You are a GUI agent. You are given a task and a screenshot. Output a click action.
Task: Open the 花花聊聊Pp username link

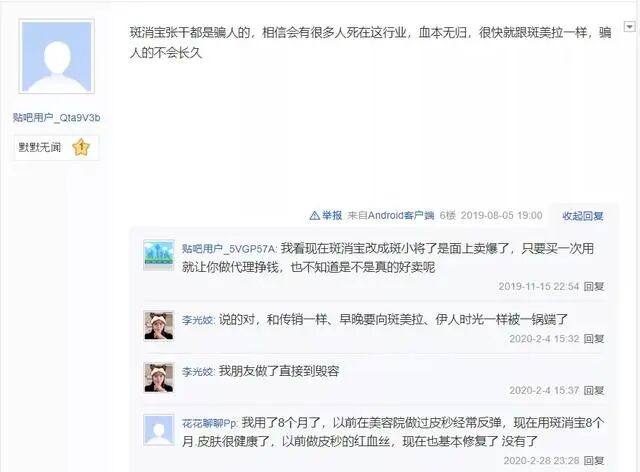point(210,423)
